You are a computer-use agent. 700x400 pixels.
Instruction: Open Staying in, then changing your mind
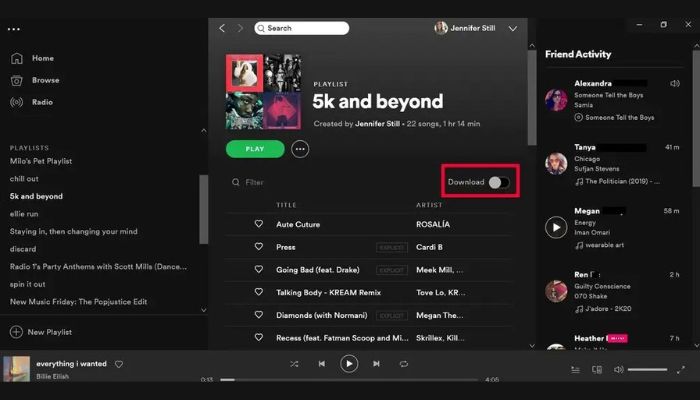74,232
